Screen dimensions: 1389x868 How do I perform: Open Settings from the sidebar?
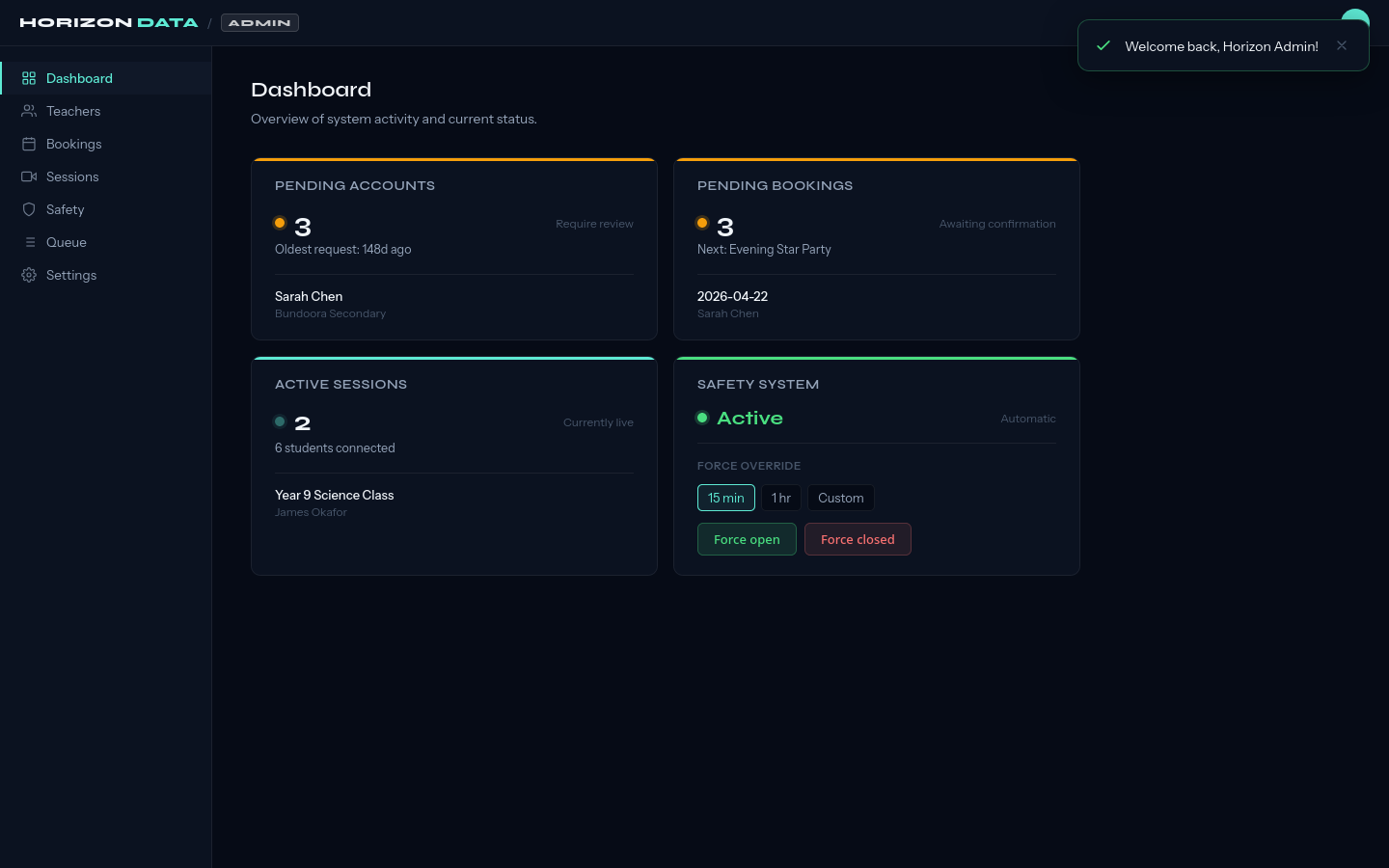106,275
